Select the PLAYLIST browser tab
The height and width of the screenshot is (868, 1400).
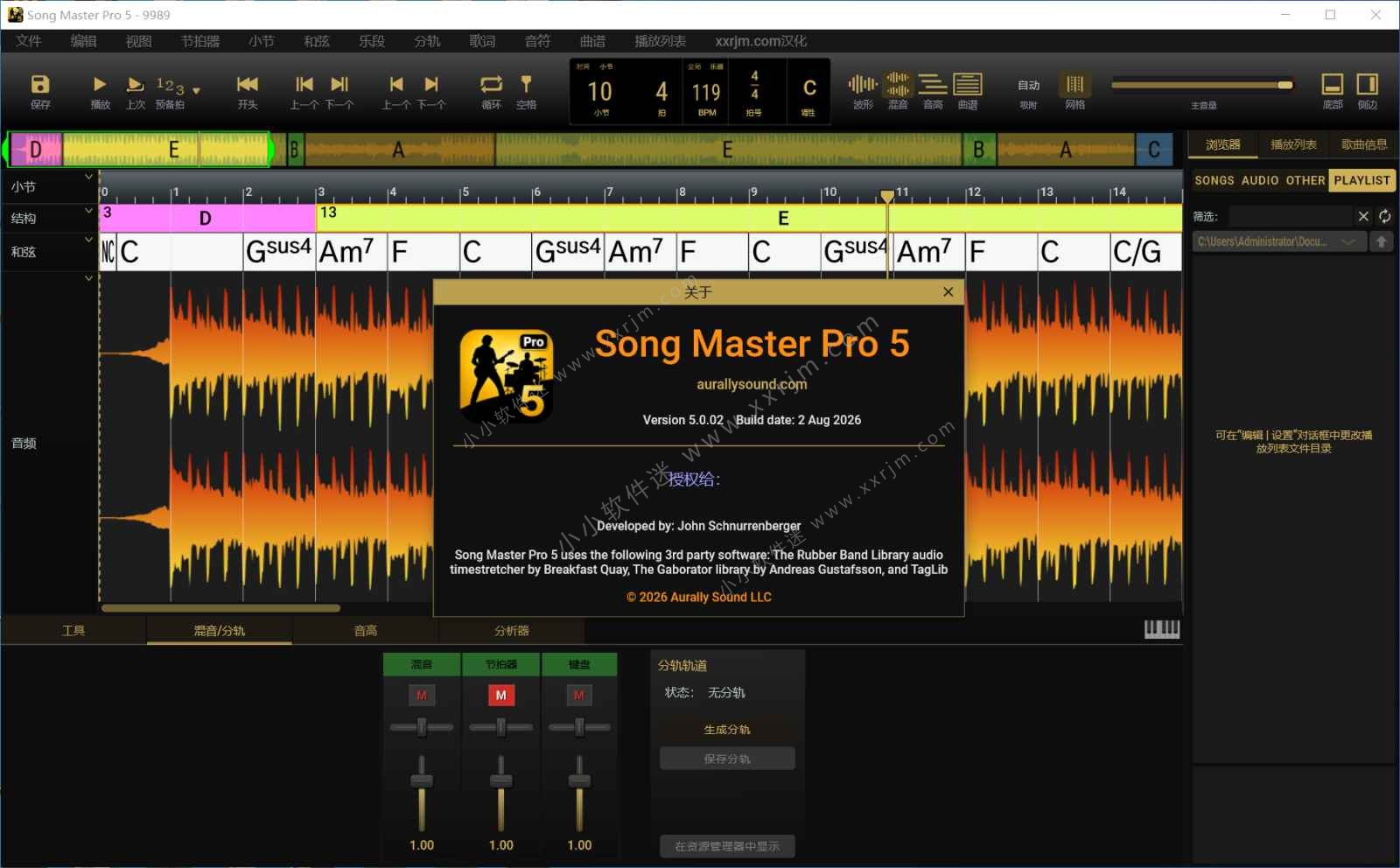(x=1361, y=180)
